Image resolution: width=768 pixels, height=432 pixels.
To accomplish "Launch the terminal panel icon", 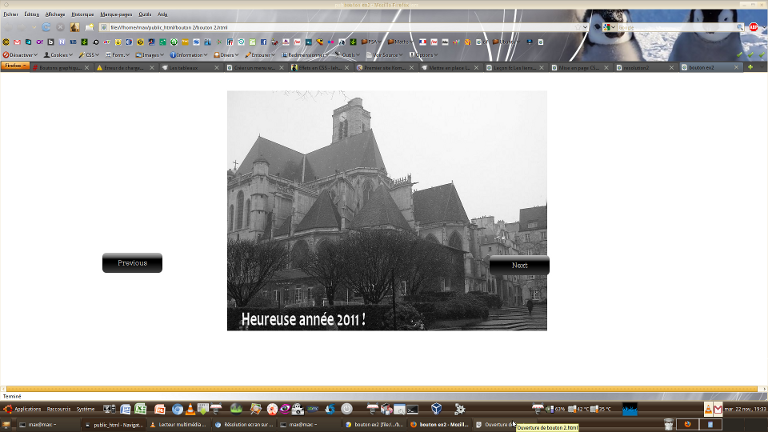I will (412, 409).
